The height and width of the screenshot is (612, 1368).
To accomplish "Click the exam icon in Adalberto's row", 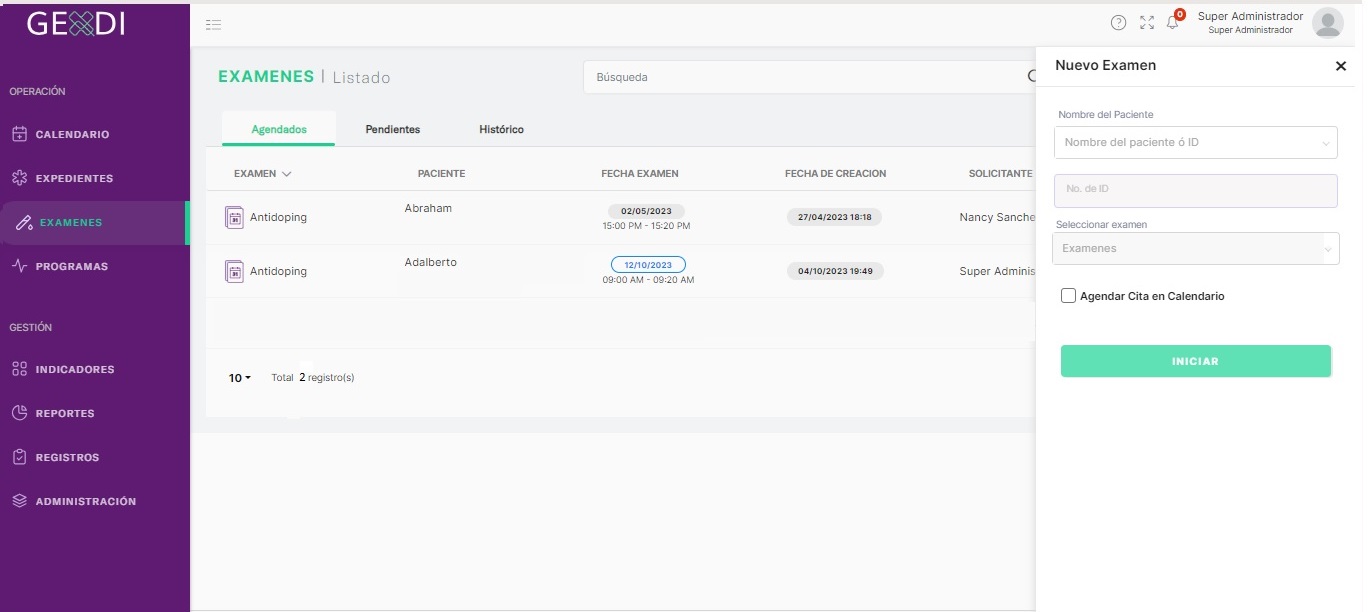I will (x=234, y=271).
